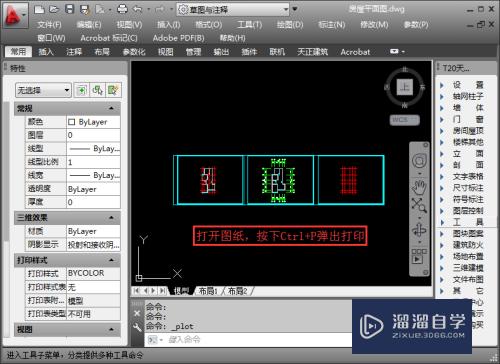Image resolution: width=500 pixels, height=364 pixels.
Task: Open the workspace dropdown 草图与注释
Action: click(x=233, y=9)
